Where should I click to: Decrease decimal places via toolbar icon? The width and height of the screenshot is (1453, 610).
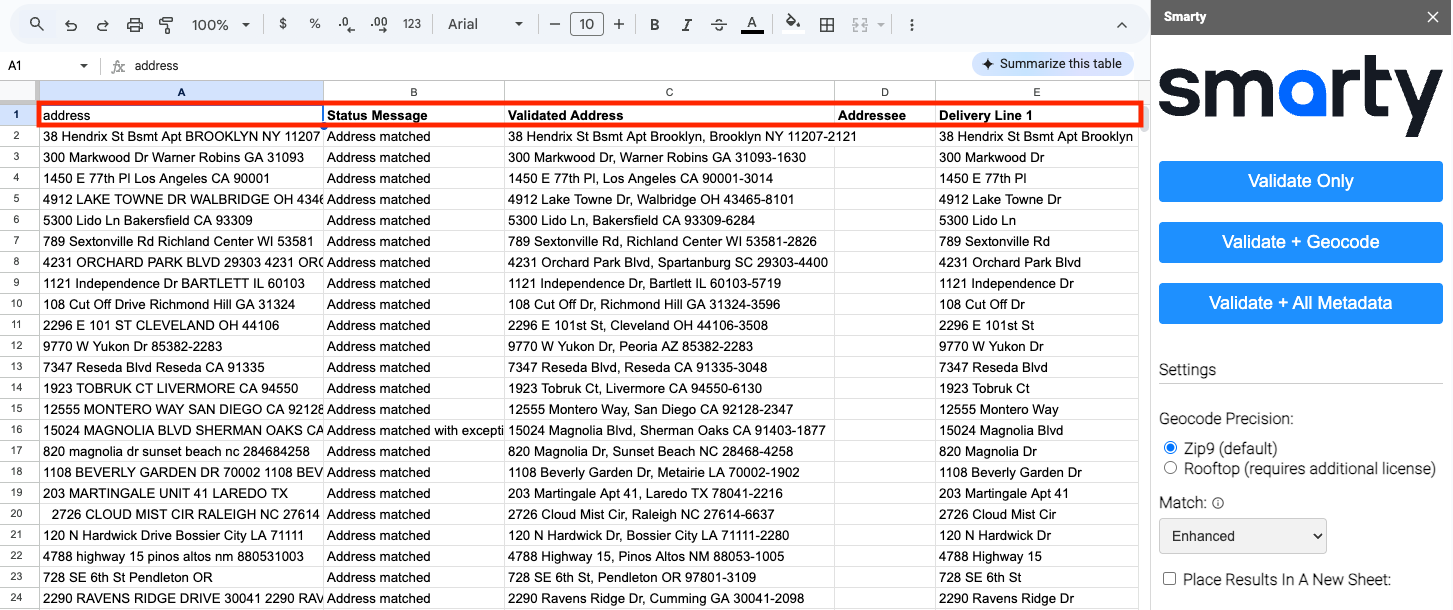click(x=347, y=24)
